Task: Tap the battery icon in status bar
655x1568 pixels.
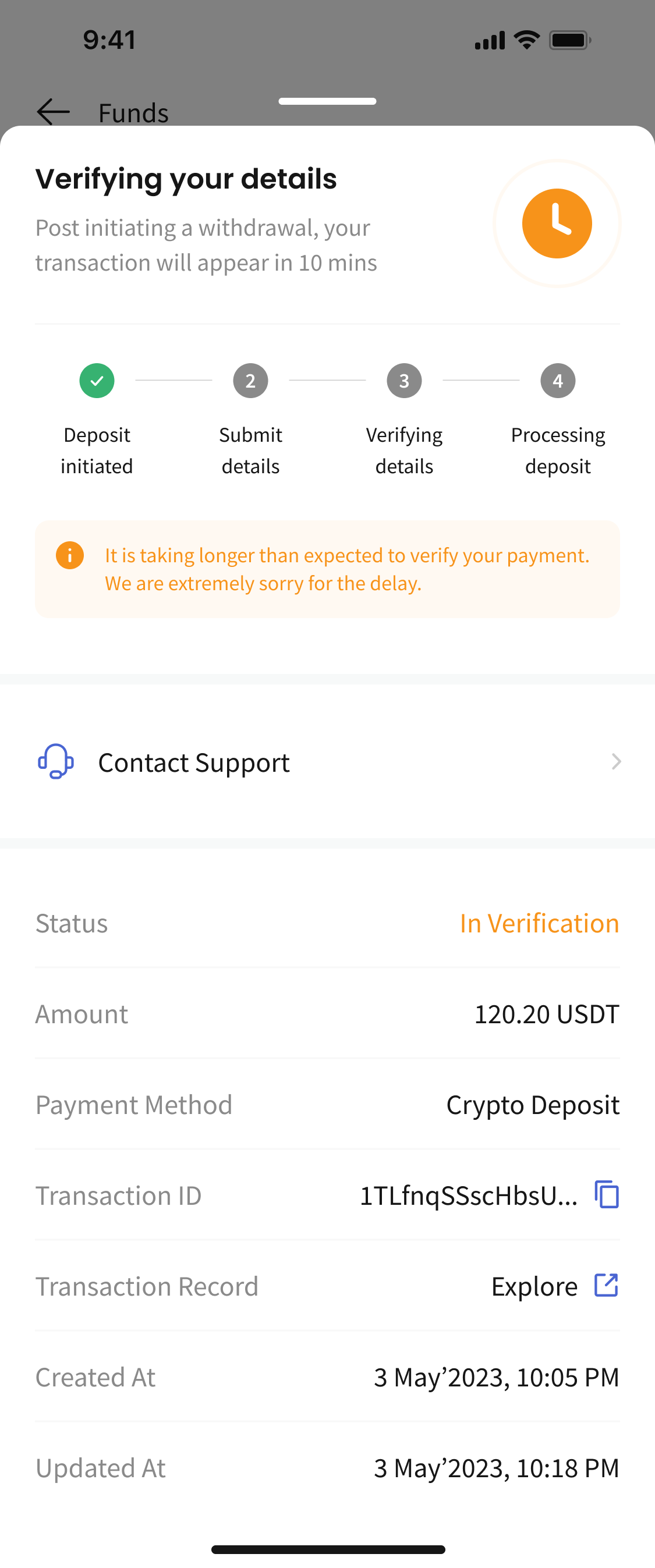Action: (570, 40)
